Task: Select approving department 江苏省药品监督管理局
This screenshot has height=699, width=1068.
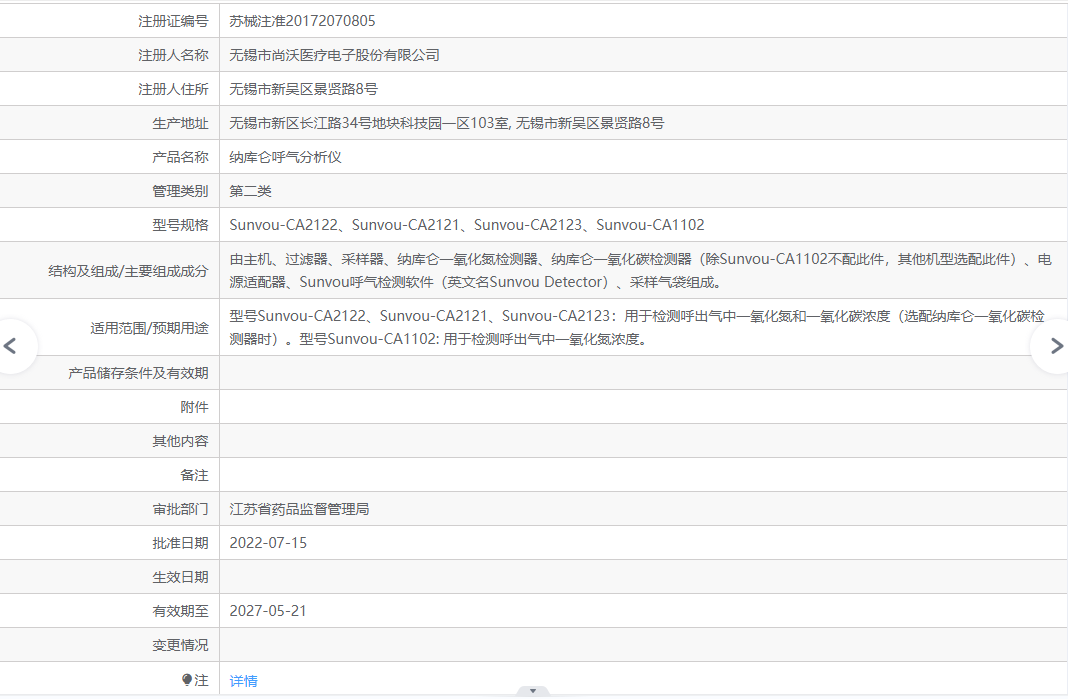Action: click(x=300, y=509)
